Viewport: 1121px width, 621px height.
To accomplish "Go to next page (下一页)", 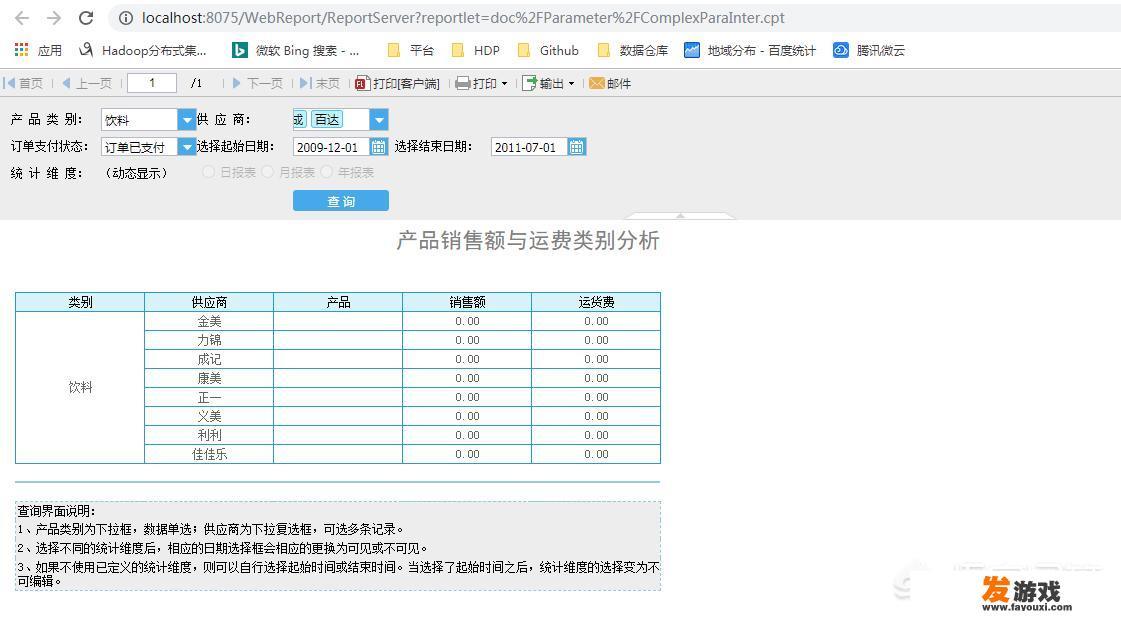I will pyautogui.click(x=257, y=84).
